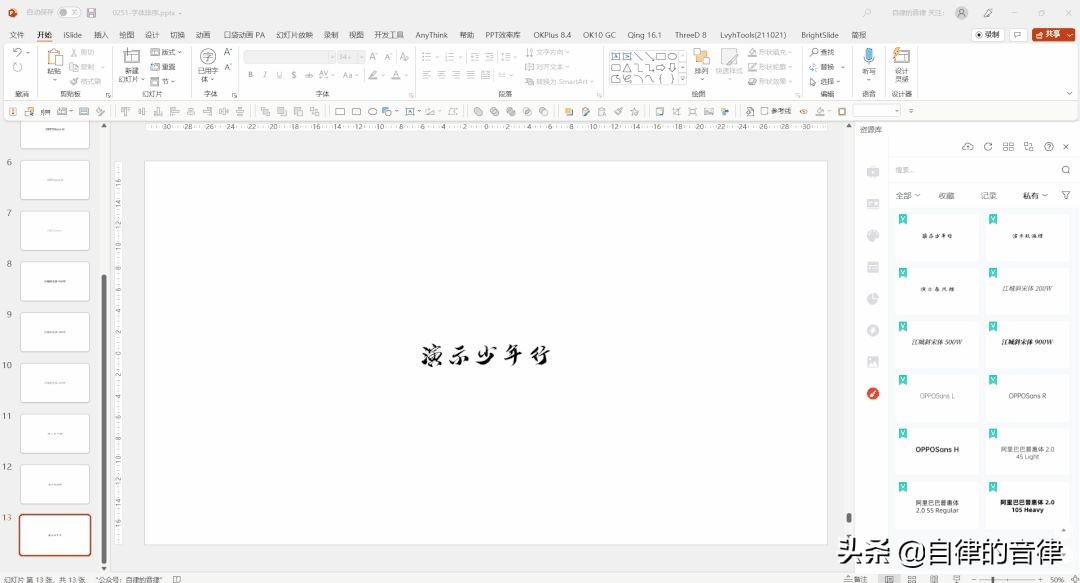Click the search magnifier in resource panel
Viewport: 1080px width, 583px height.
tap(1066, 170)
